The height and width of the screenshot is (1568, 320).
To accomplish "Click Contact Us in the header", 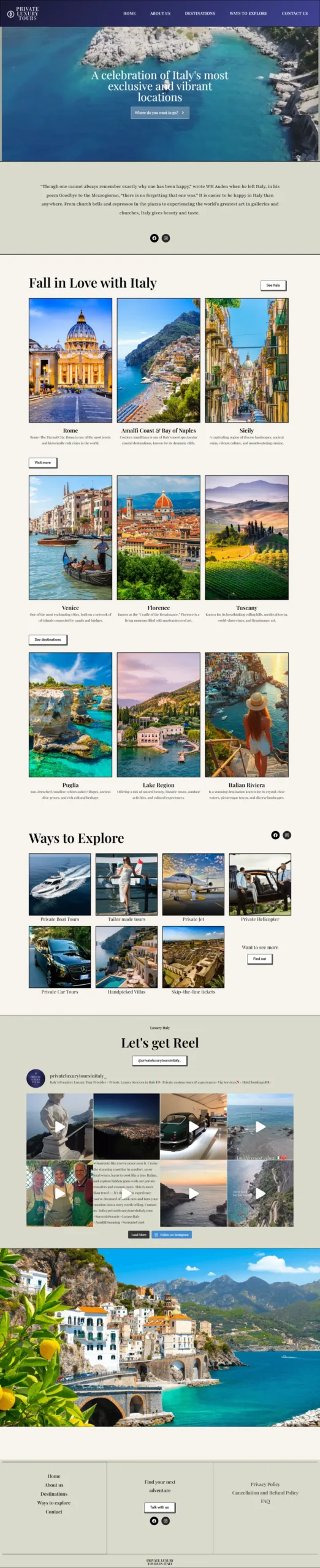I will coord(295,13).
